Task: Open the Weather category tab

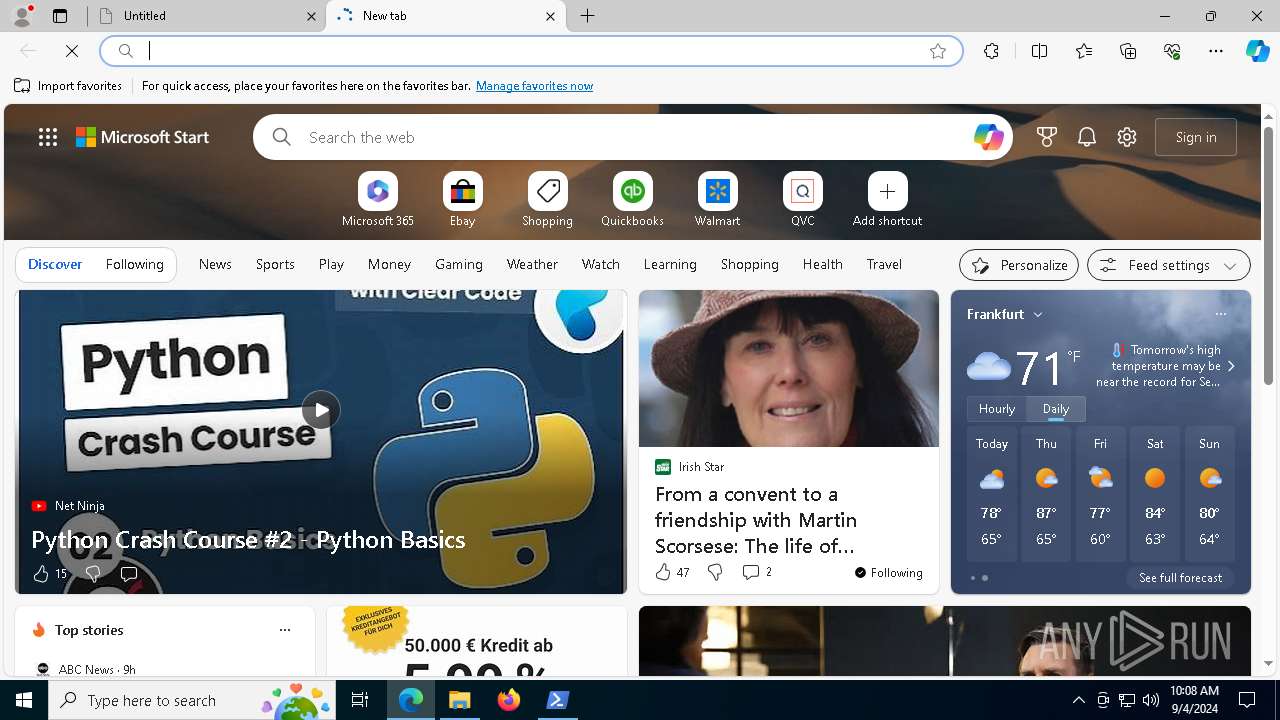Action: point(532,264)
